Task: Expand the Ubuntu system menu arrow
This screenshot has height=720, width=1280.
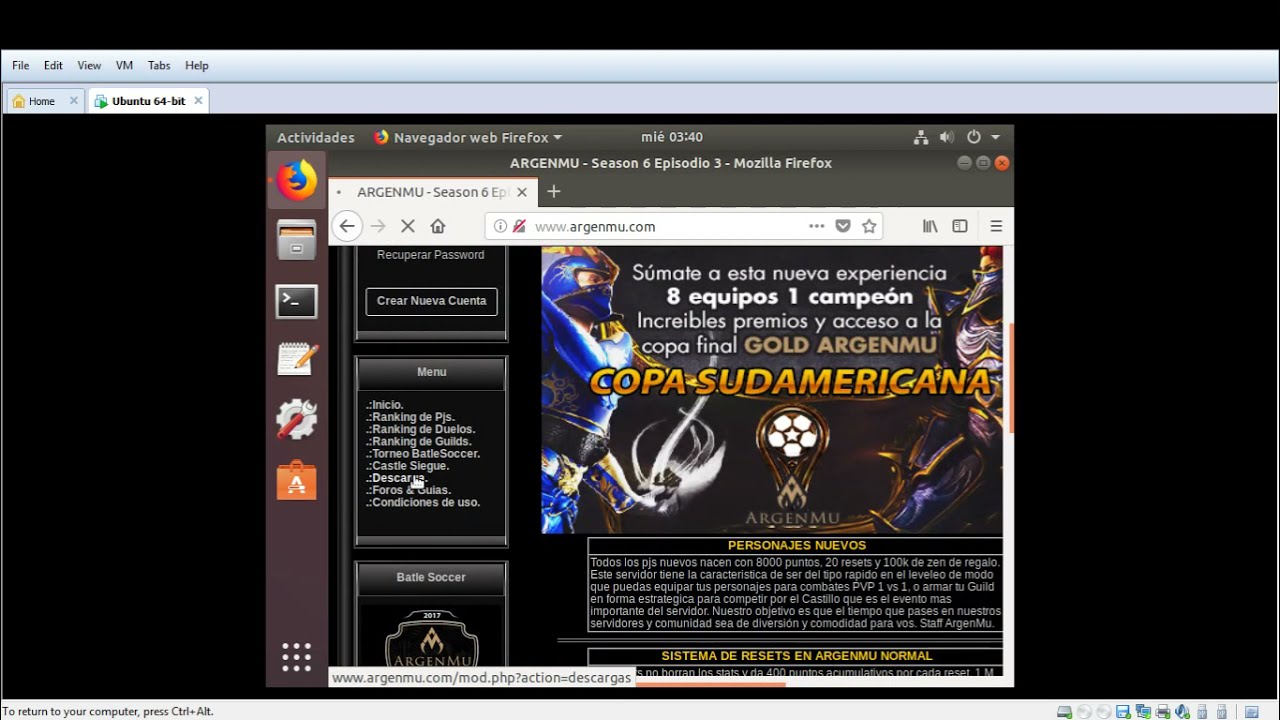Action: (x=995, y=137)
